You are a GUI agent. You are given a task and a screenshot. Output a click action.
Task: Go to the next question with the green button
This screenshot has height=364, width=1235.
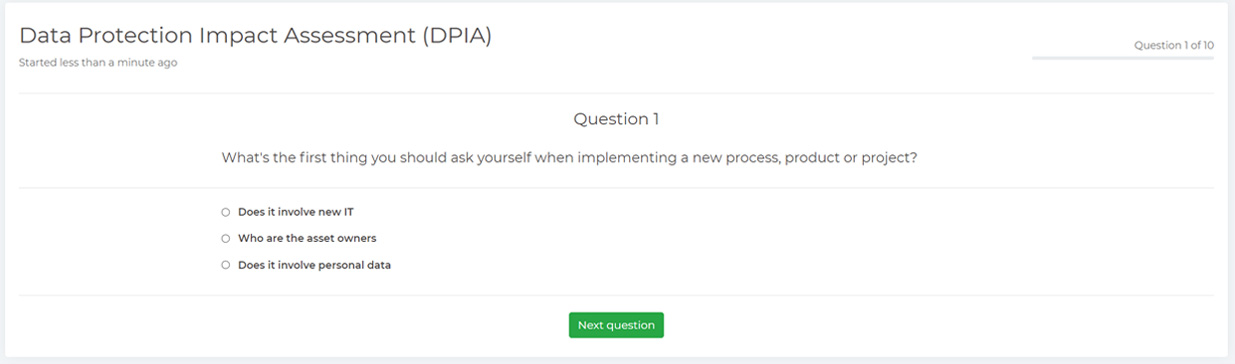point(616,325)
